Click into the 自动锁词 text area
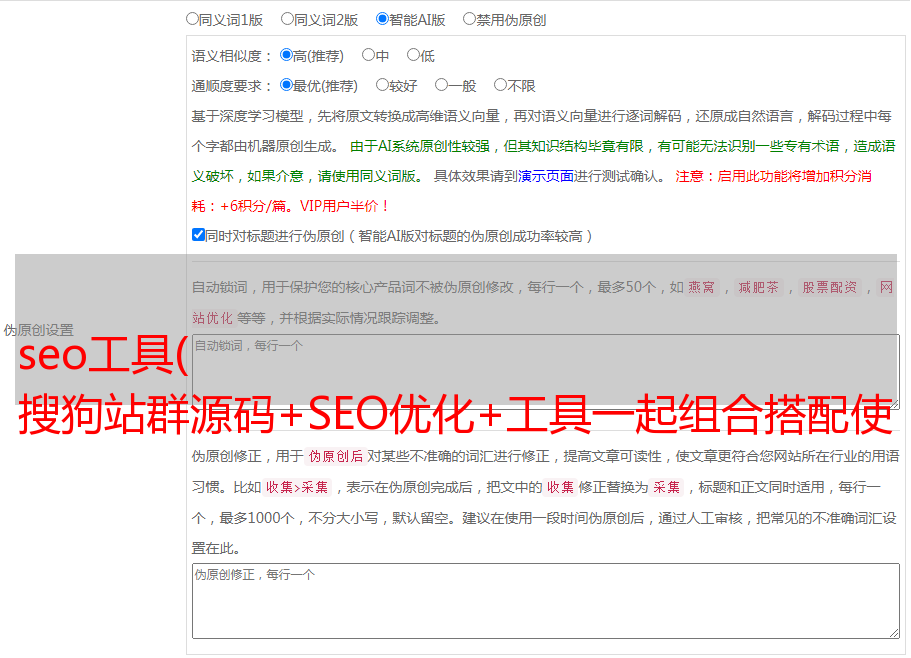 point(546,372)
